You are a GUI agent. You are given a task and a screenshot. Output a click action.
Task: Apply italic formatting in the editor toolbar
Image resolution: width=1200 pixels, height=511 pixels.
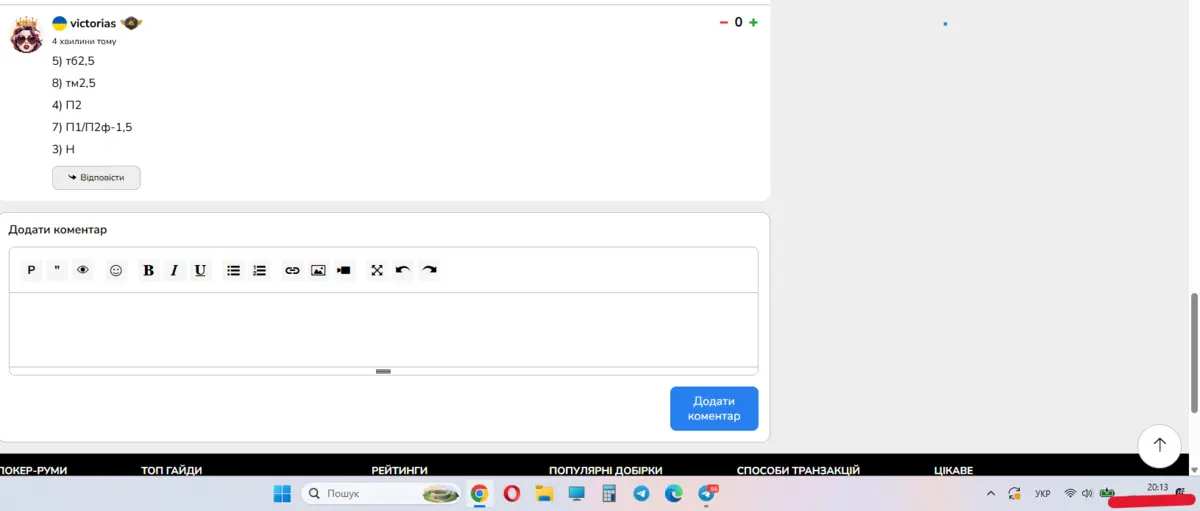pyautogui.click(x=174, y=270)
